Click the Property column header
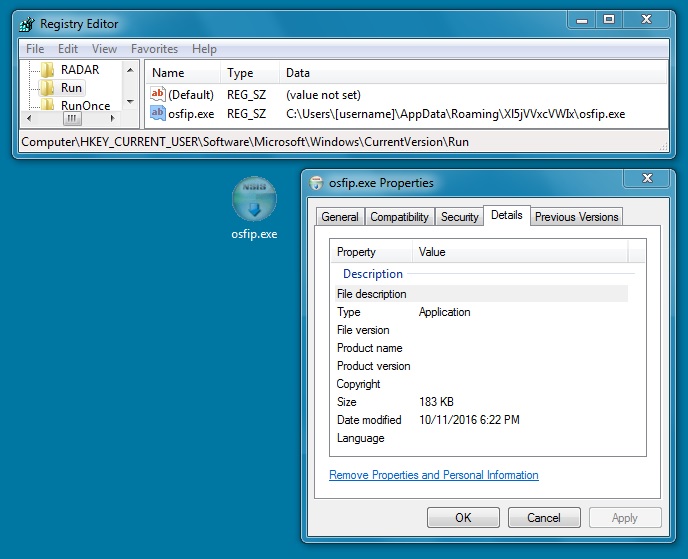This screenshot has height=559, width=688. pos(371,252)
